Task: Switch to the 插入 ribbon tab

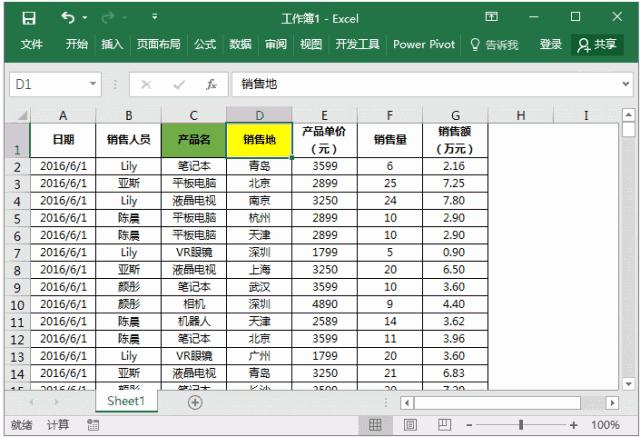Action: [112, 44]
